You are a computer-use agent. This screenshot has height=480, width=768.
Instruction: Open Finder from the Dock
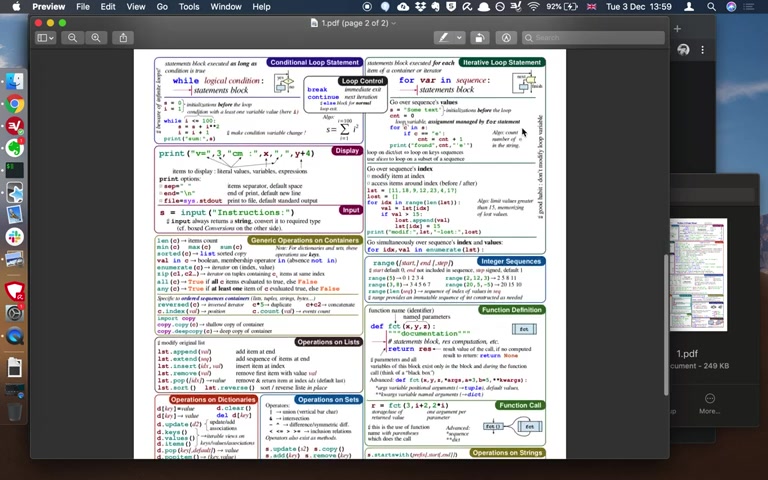(15, 81)
